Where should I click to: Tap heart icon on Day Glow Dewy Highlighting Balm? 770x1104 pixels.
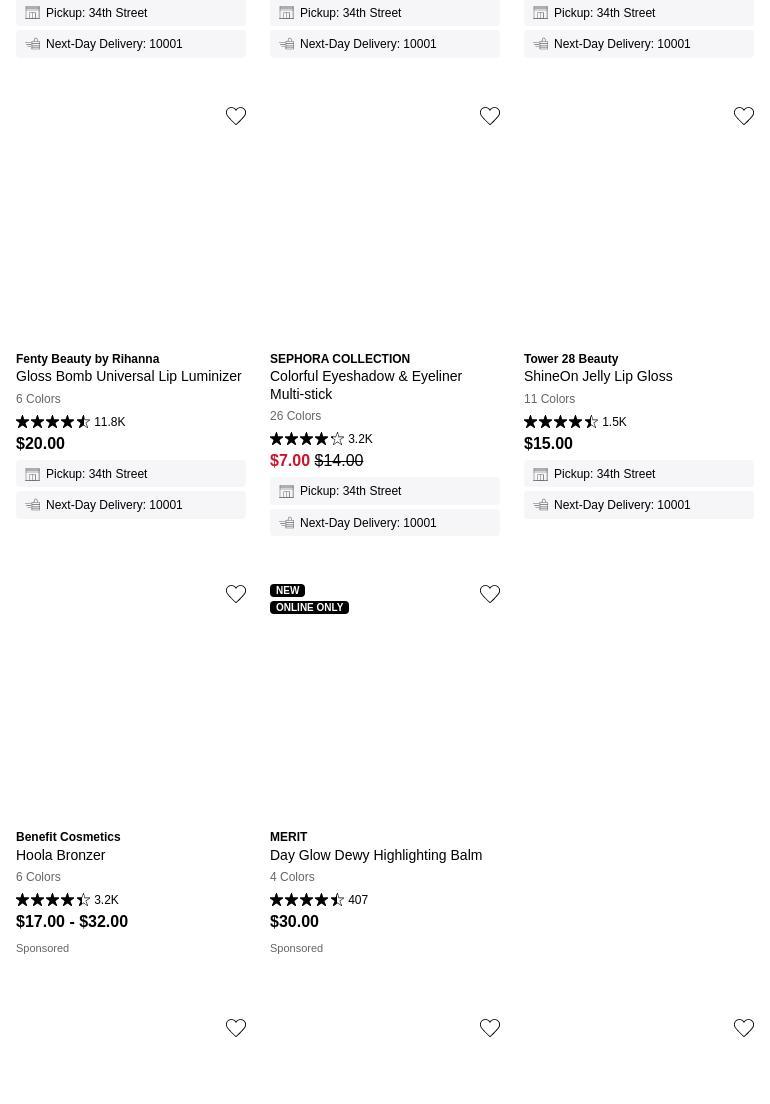click(x=490, y=594)
